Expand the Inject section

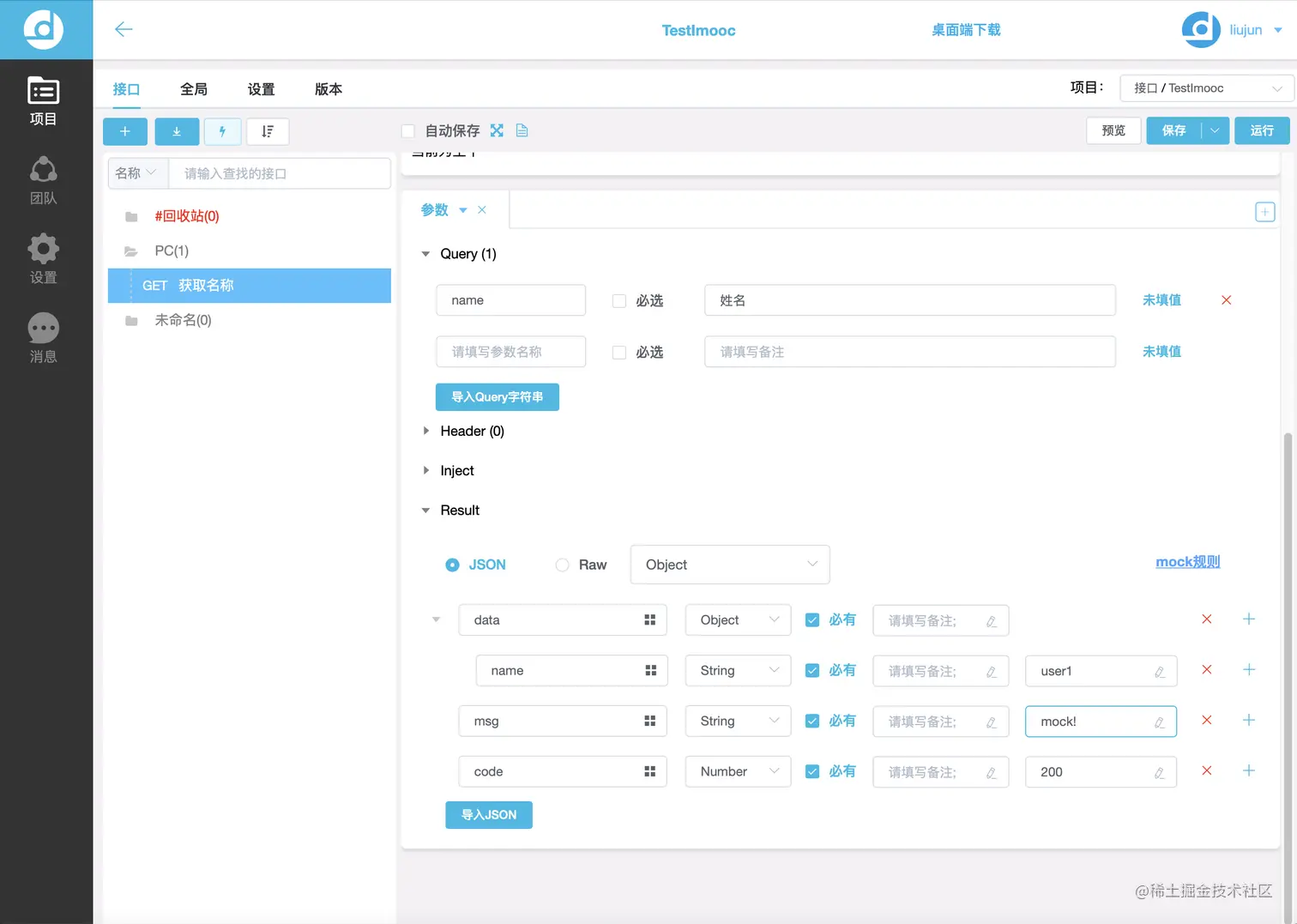click(x=425, y=470)
